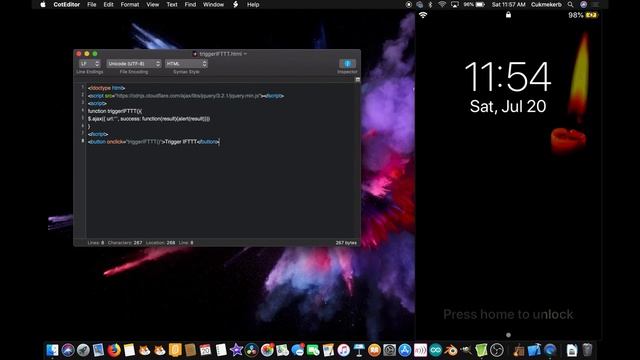The width and height of the screenshot is (640, 360).
Task: Open App Store from the dock
Action: pos(405,350)
